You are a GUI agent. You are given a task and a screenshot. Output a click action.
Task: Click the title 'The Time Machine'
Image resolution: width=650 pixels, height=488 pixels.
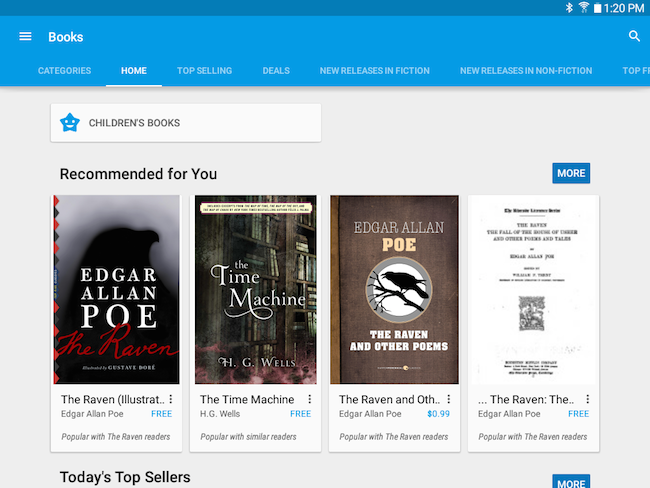tap(247, 399)
